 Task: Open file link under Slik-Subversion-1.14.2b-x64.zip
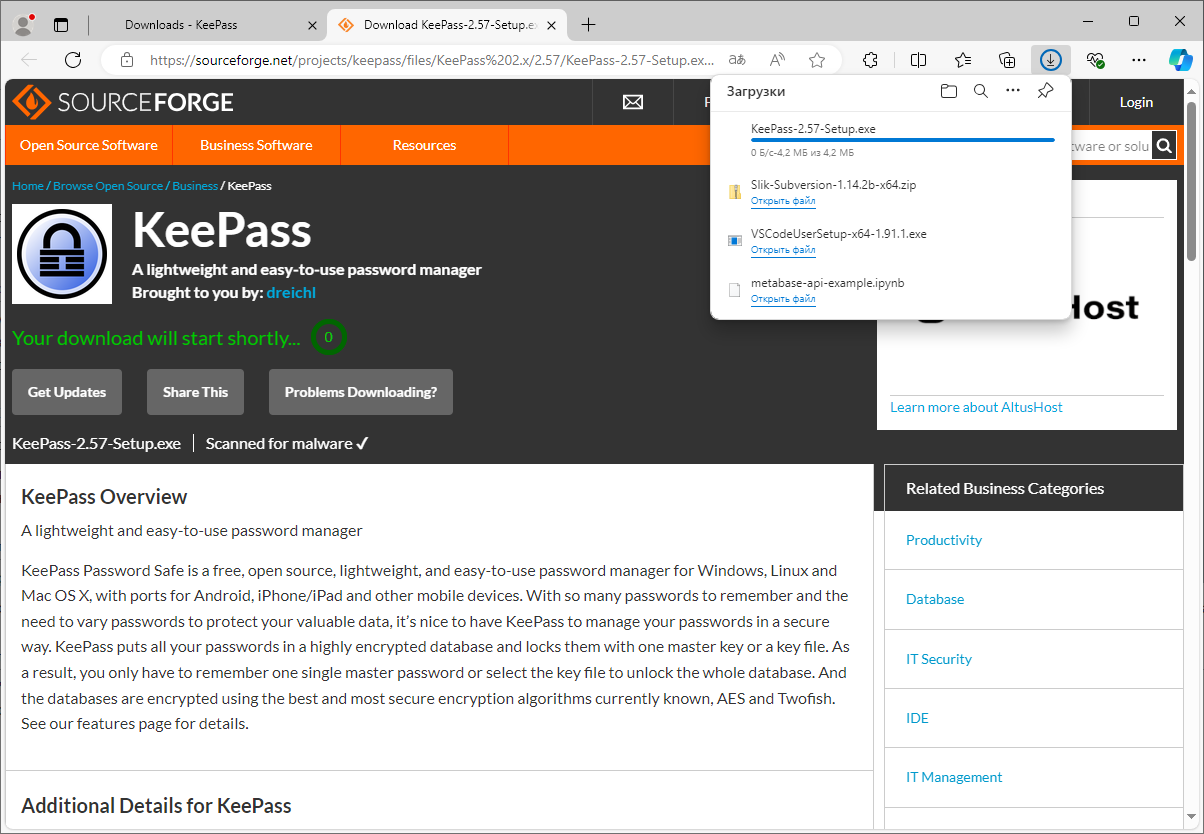pyautogui.click(x=783, y=201)
